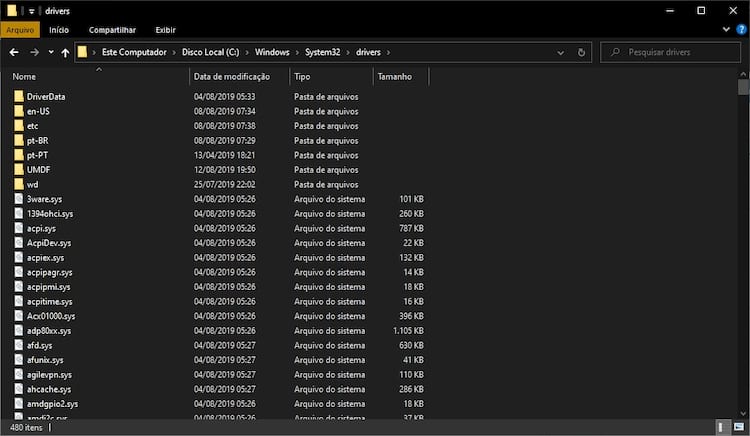750x436 pixels.
Task: Go up one folder level arrow
Action: pyautogui.click(x=65, y=52)
